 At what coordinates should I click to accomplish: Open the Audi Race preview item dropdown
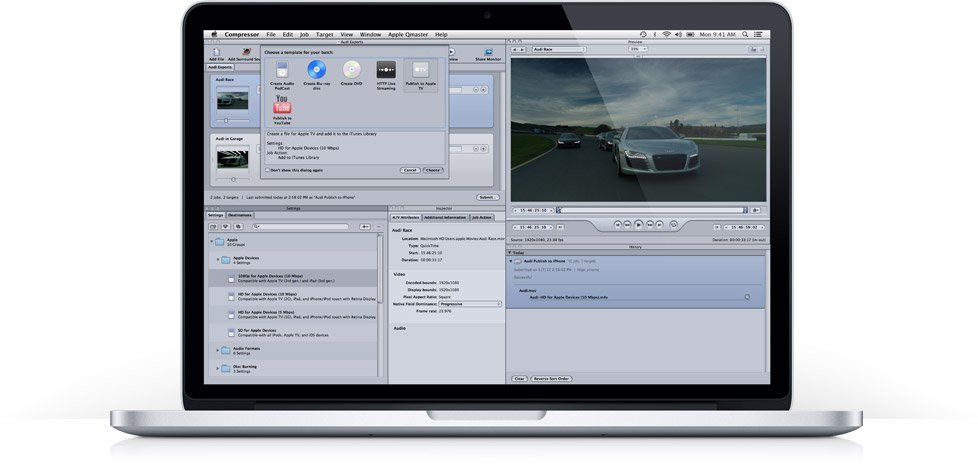(x=558, y=49)
